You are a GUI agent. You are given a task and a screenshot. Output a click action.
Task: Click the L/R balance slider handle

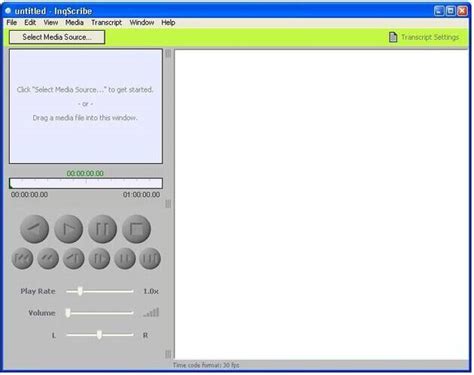tap(99, 335)
